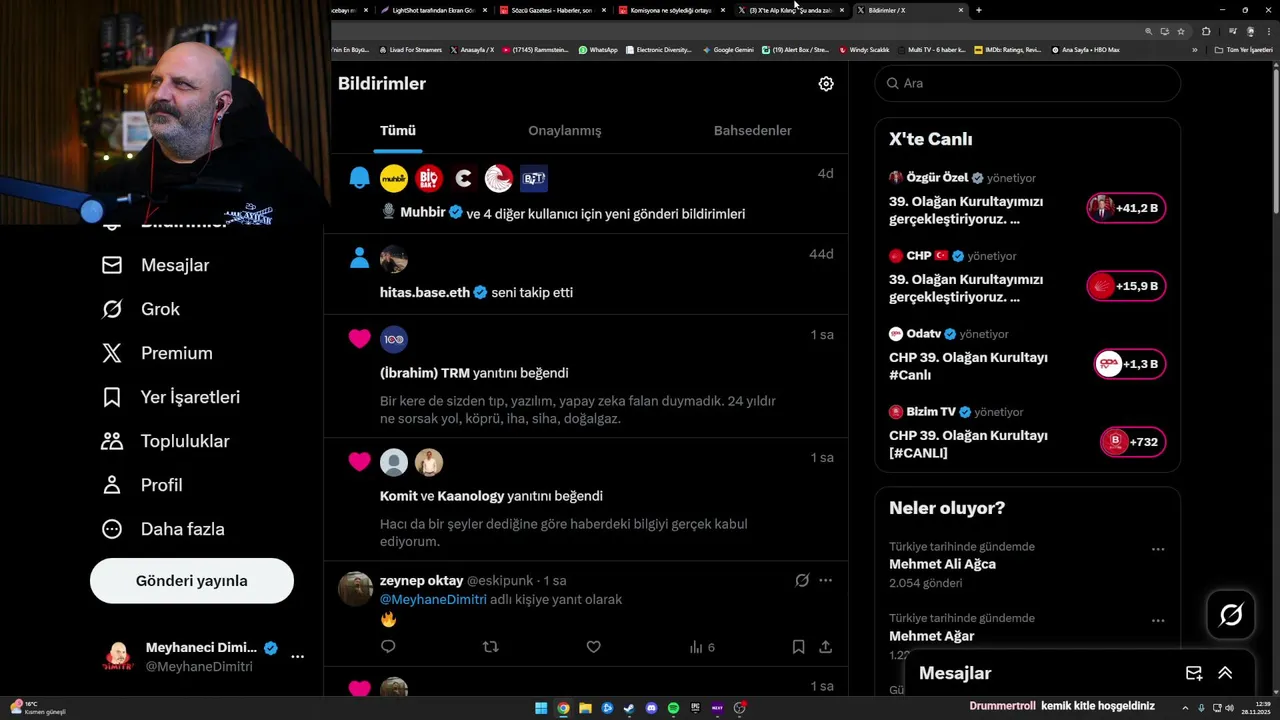Open Windows Start menu

click(541, 708)
